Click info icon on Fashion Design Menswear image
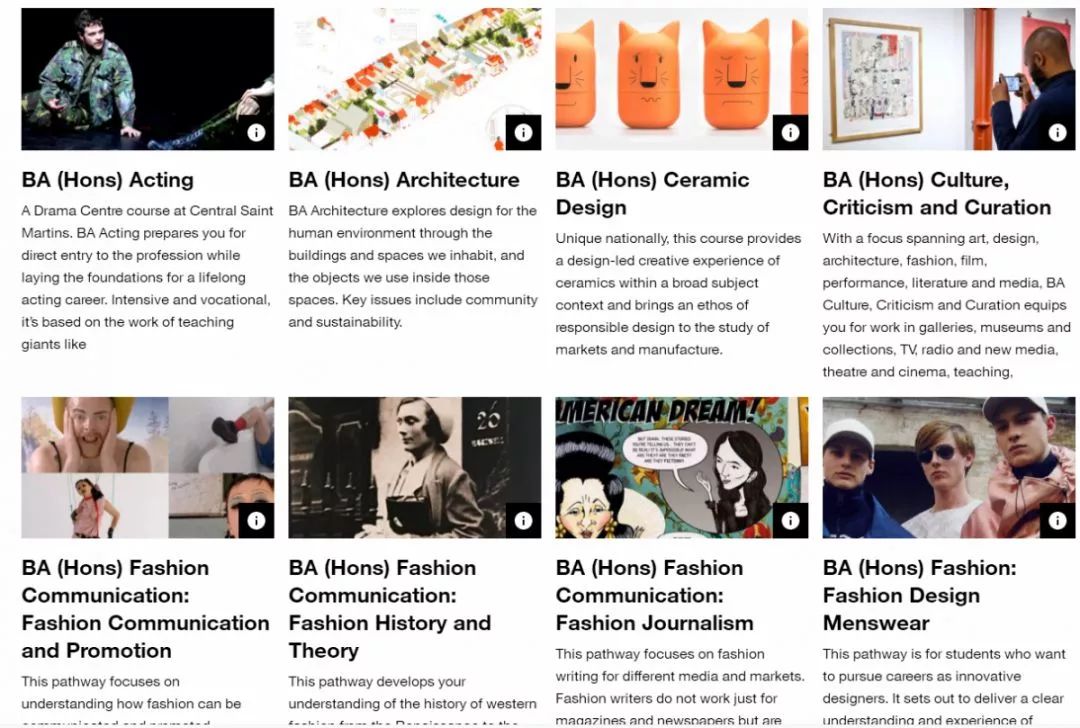The width and height of the screenshot is (1080, 728). point(1057,521)
